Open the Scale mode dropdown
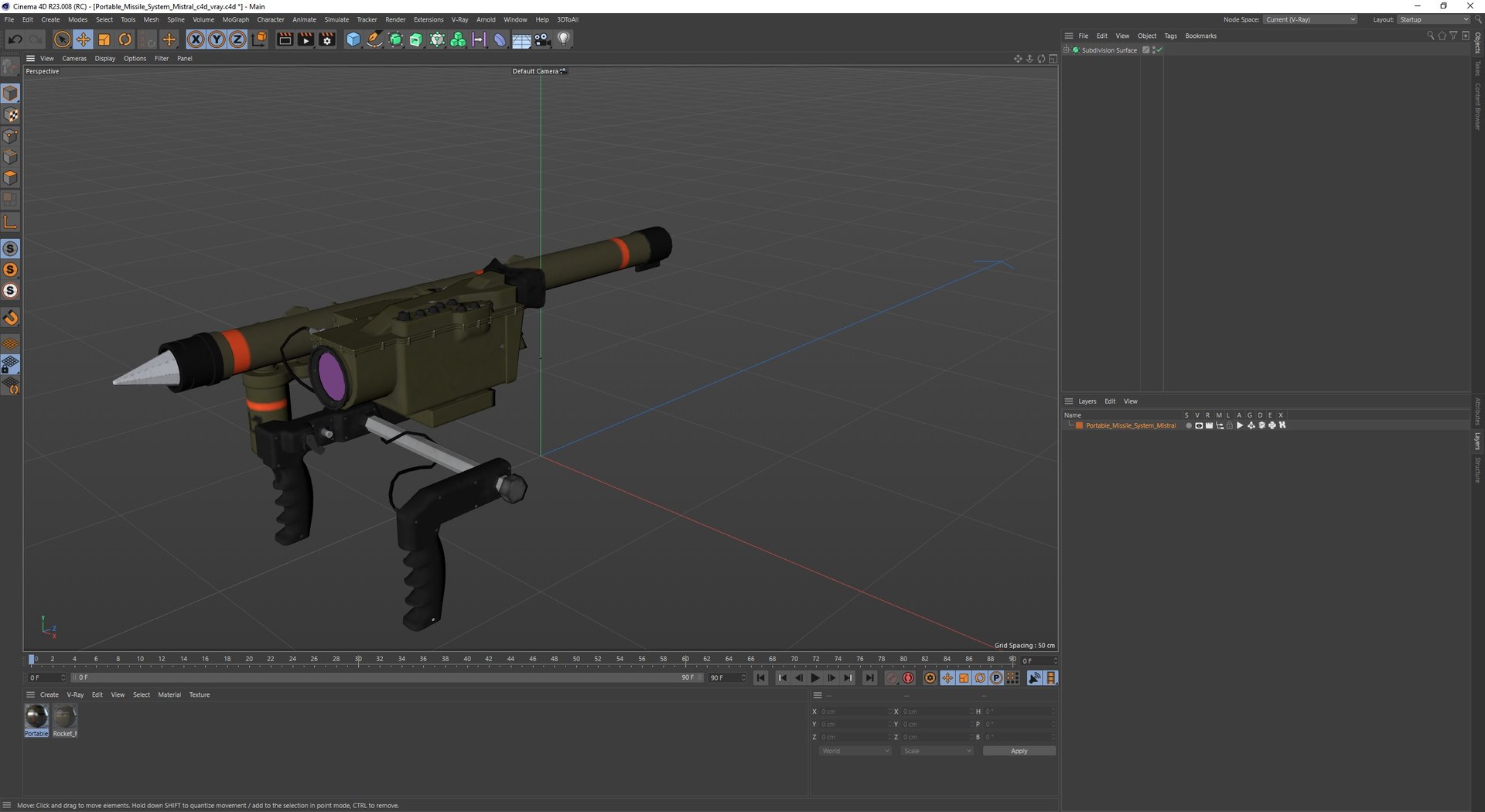Screen dimensions: 1485x812 point(937,751)
